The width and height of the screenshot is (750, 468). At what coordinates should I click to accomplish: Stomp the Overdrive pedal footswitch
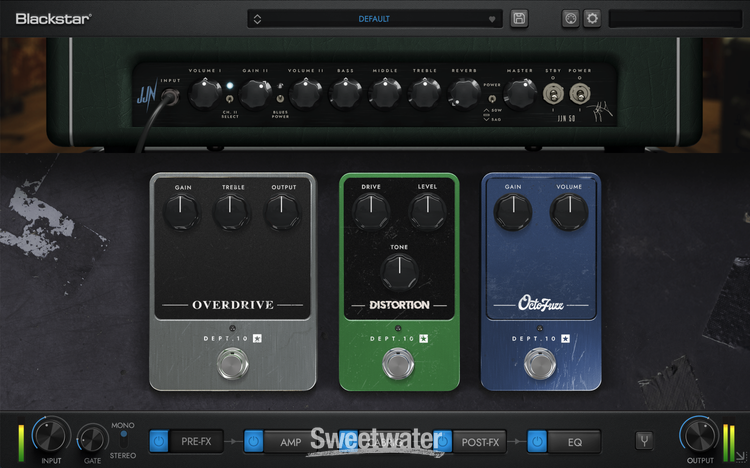point(232,364)
